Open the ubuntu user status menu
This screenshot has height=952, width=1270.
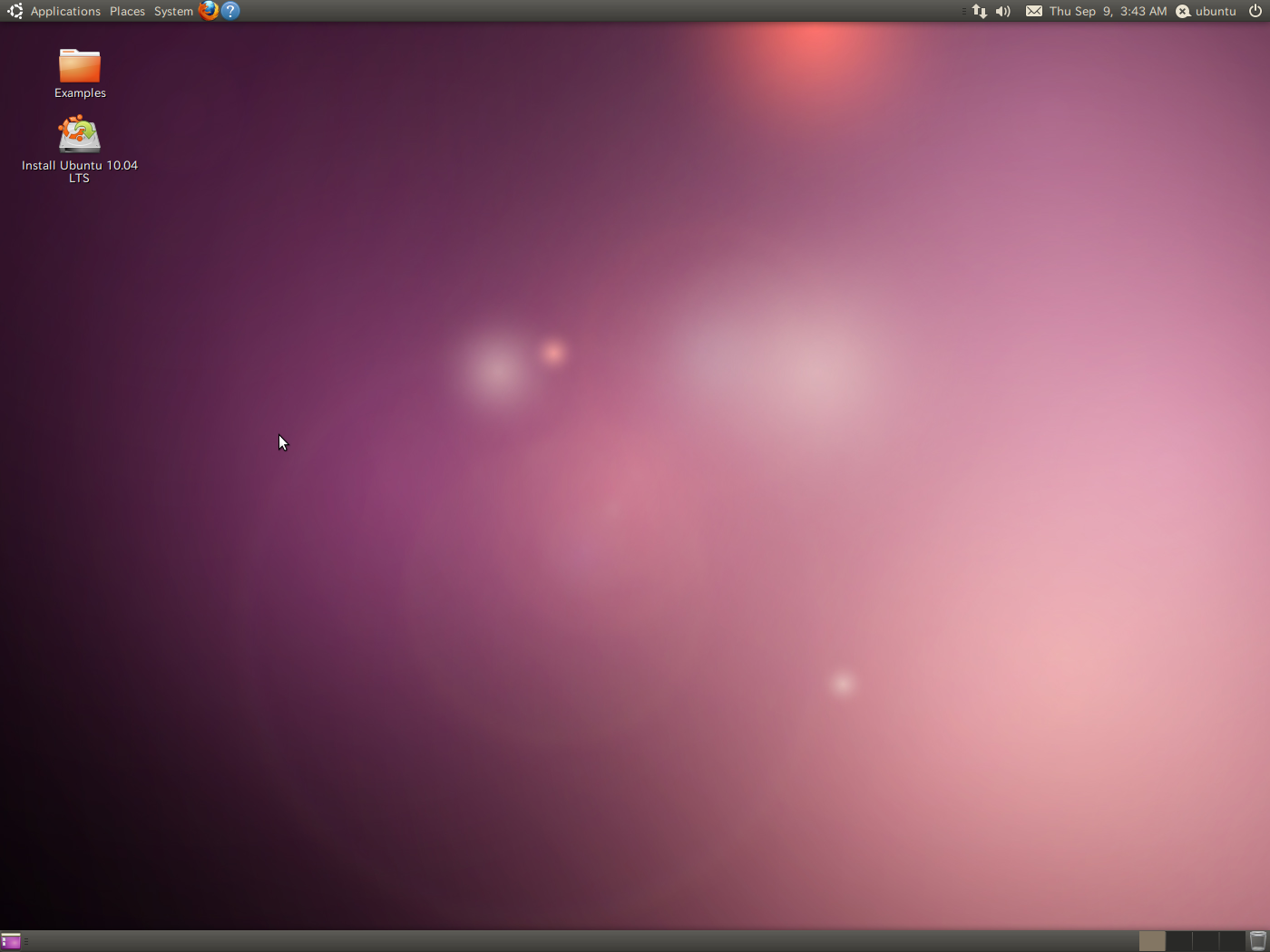(x=1206, y=11)
